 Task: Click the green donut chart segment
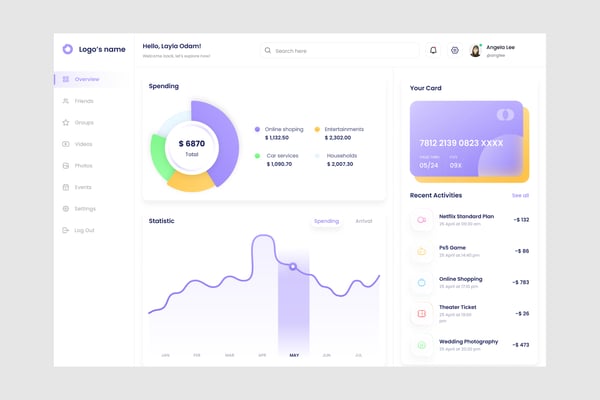pyautogui.click(x=159, y=156)
